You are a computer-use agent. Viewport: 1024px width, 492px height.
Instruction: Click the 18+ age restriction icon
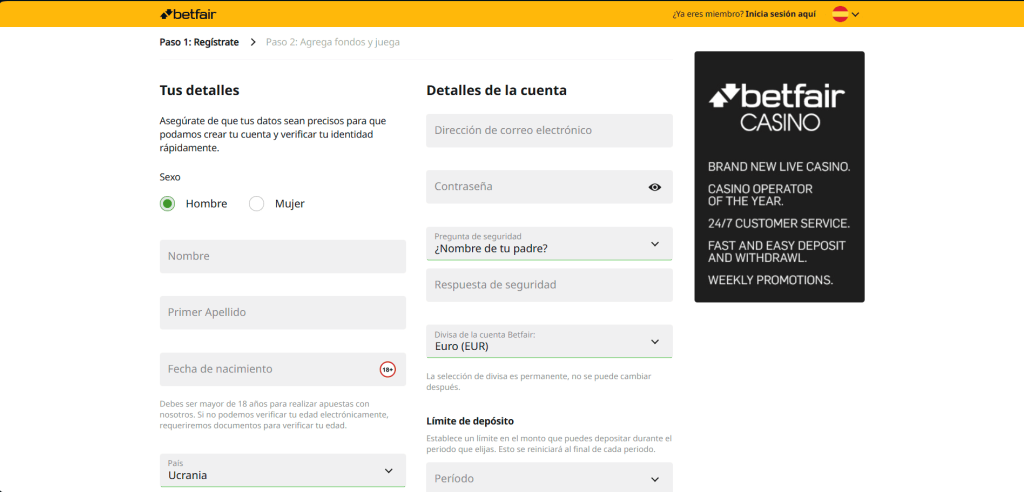[x=387, y=370]
